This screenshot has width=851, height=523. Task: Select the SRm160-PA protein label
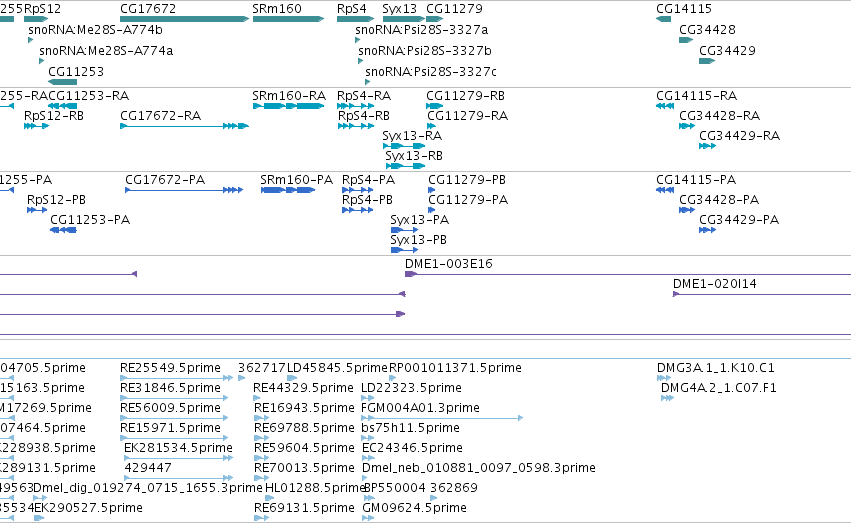click(x=296, y=180)
